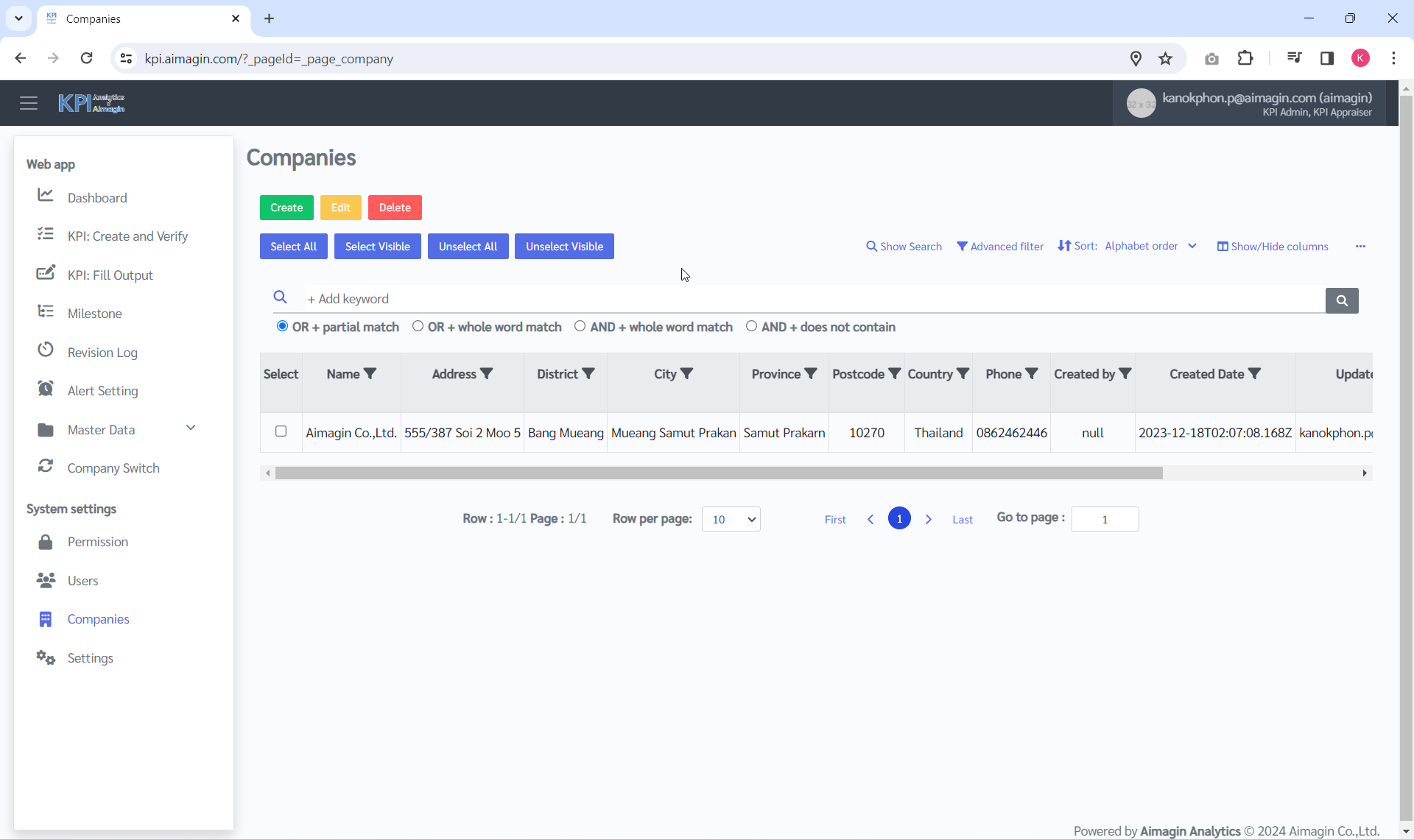Click the Name column filter icon
Image resolution: width=1414 pixels, height=840 pixels.
(x=370, y=374)
